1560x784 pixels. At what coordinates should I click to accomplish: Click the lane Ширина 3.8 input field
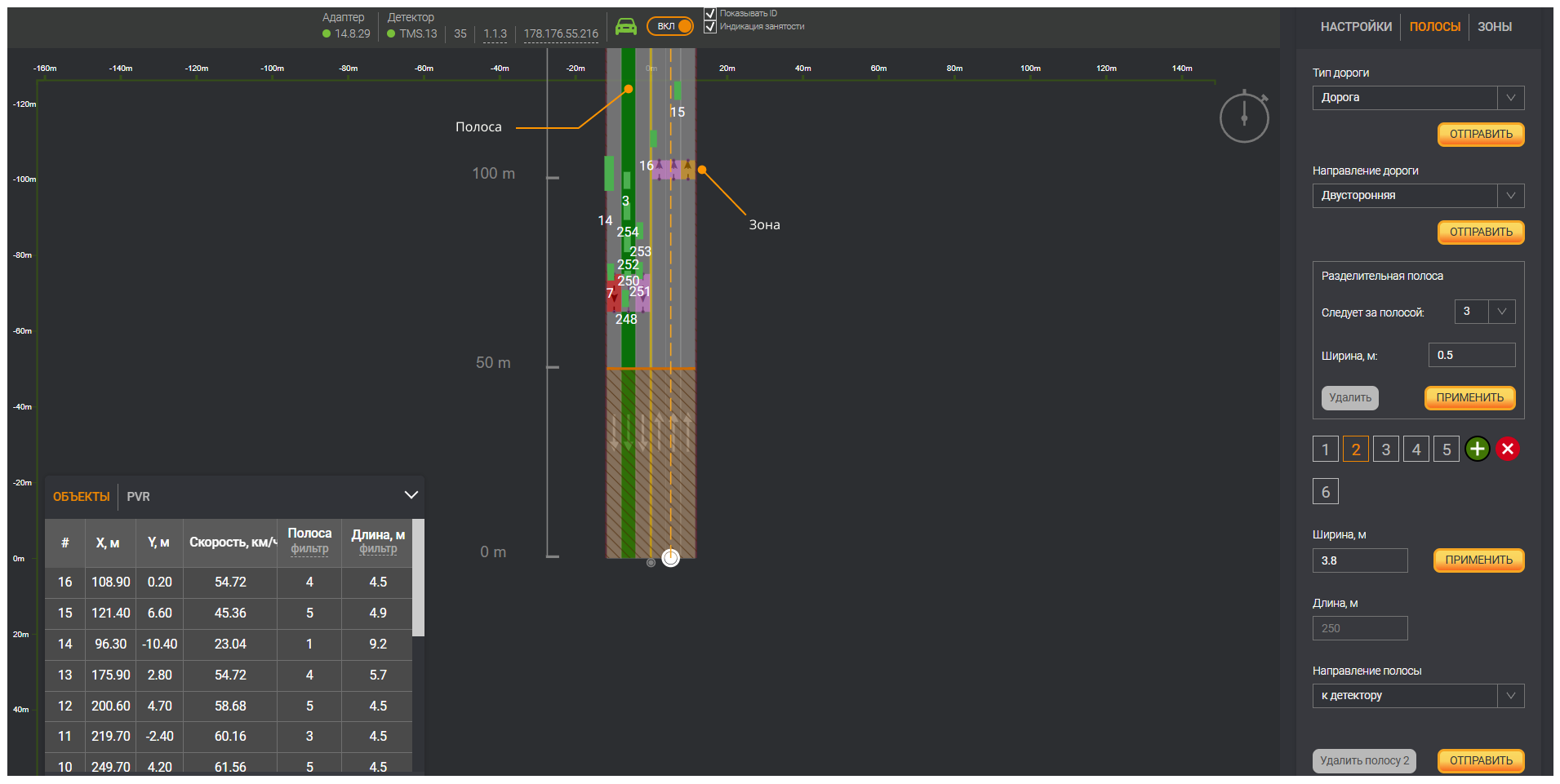[1360, 560]
